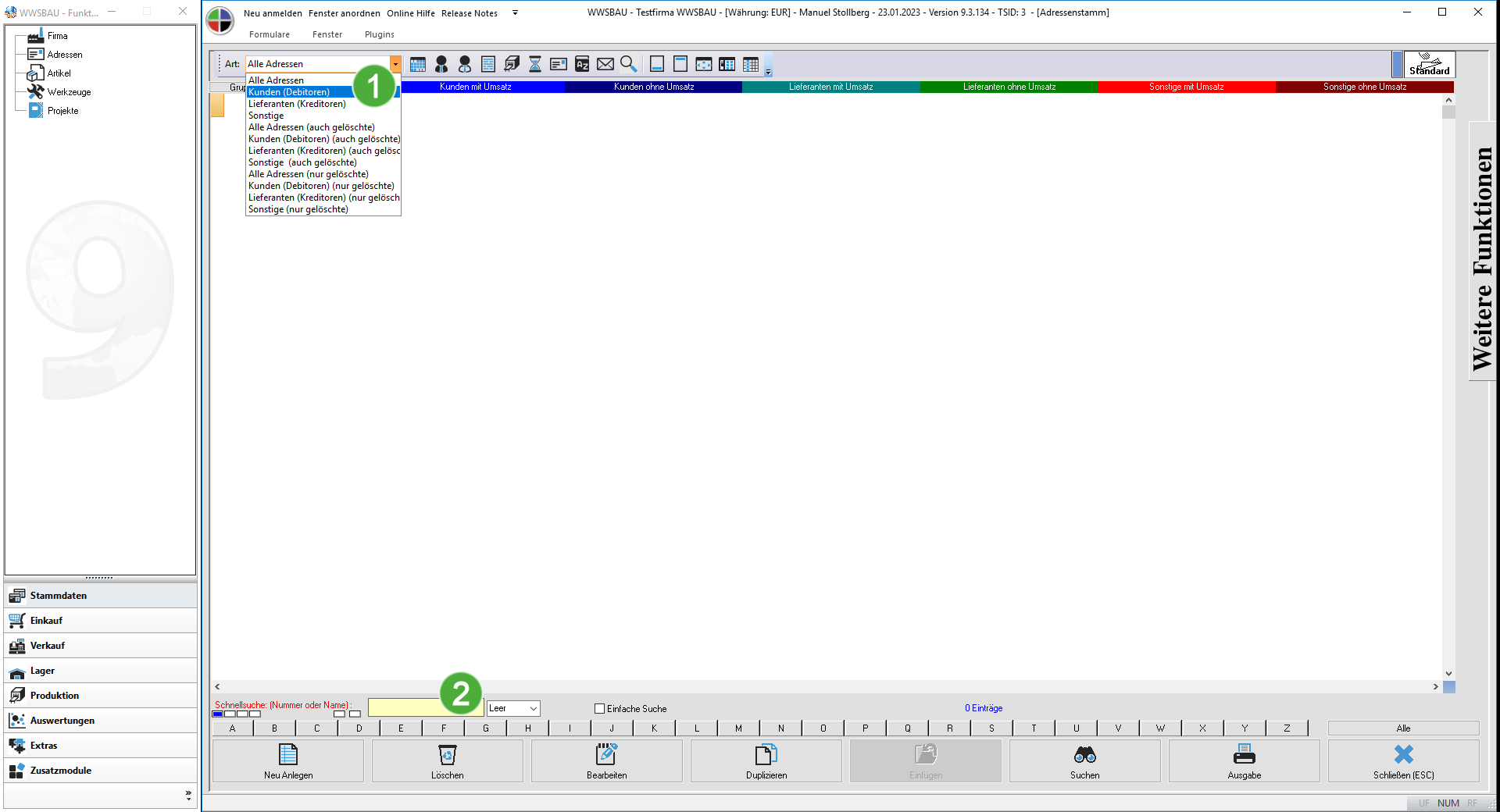The width and height of the screenshot is (1500, 812).
Task: Open the Stammdaten sidebar section
Action: tap(101, 596)
